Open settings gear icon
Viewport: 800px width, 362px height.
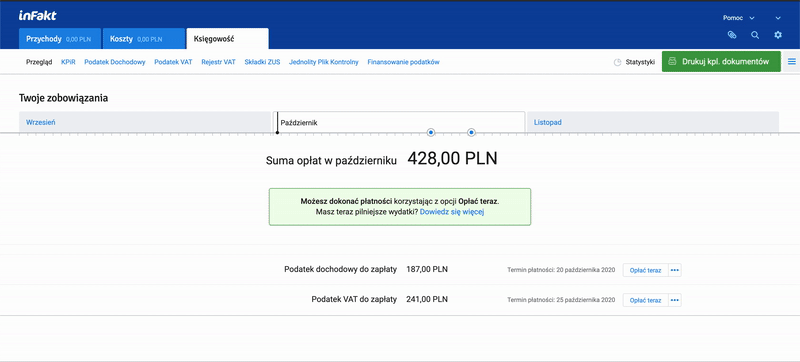point(778,35)
